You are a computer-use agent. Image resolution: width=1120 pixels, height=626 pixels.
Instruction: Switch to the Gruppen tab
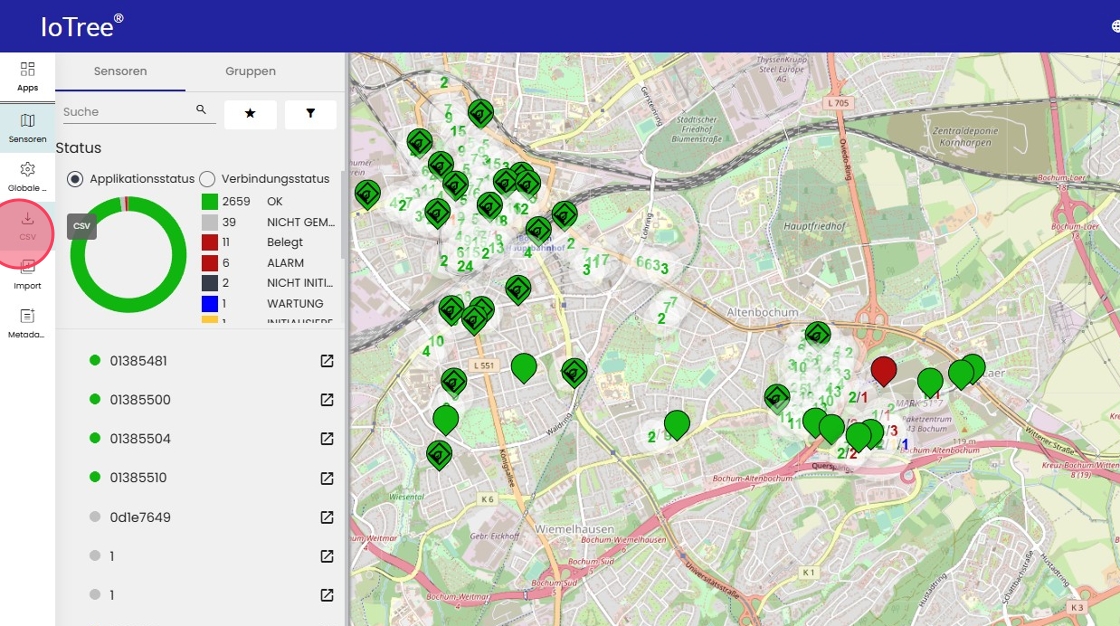[x=250, y=71]
